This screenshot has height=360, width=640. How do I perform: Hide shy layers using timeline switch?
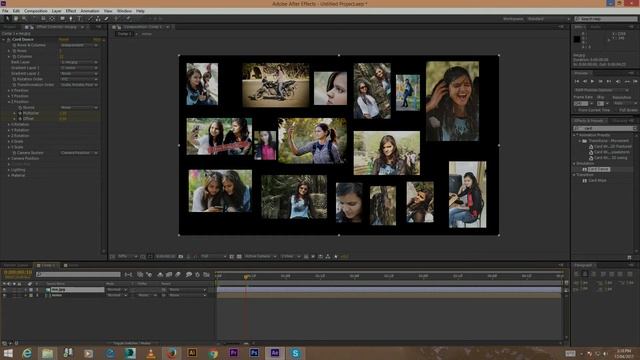pyautogui.click(x=160, y=275)
